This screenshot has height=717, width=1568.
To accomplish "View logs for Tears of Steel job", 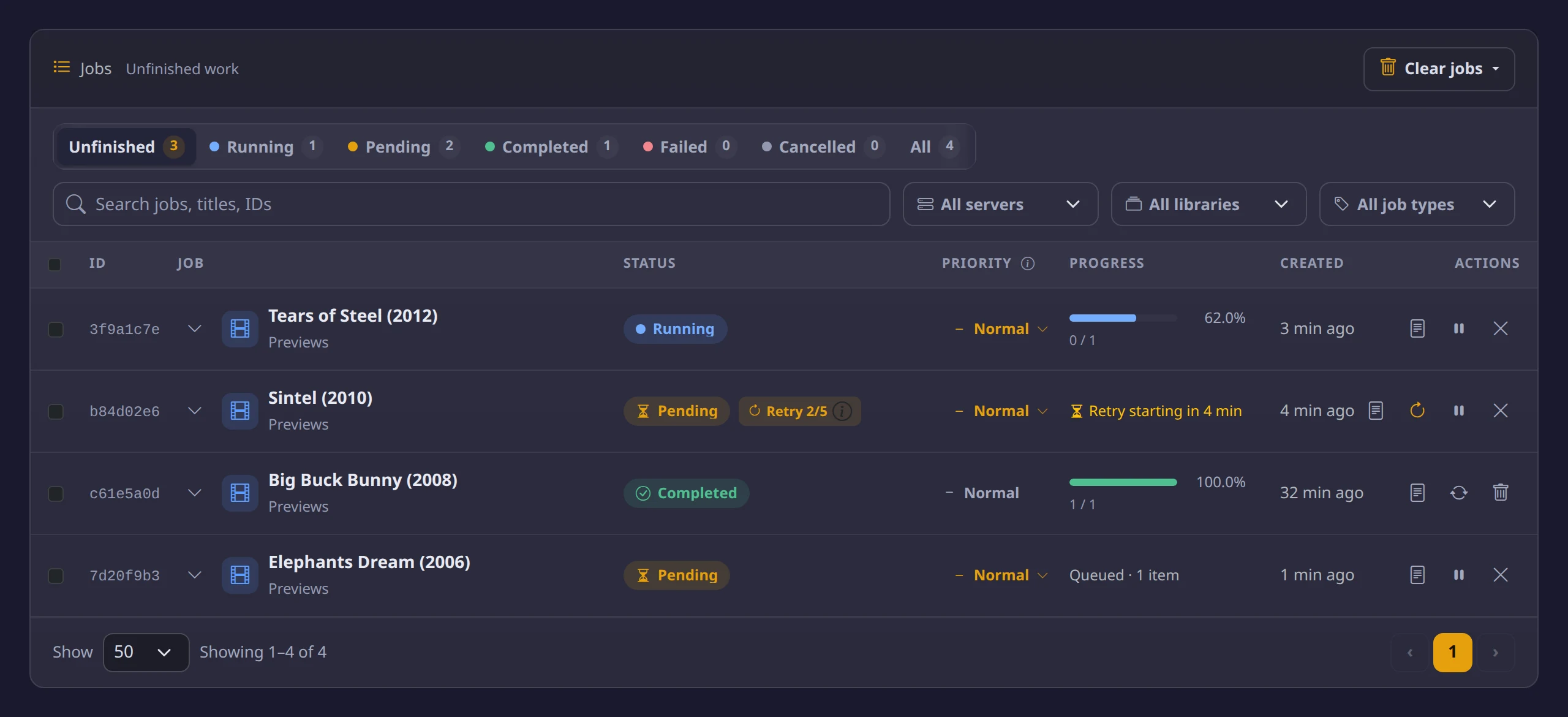I will (1417, 329).
